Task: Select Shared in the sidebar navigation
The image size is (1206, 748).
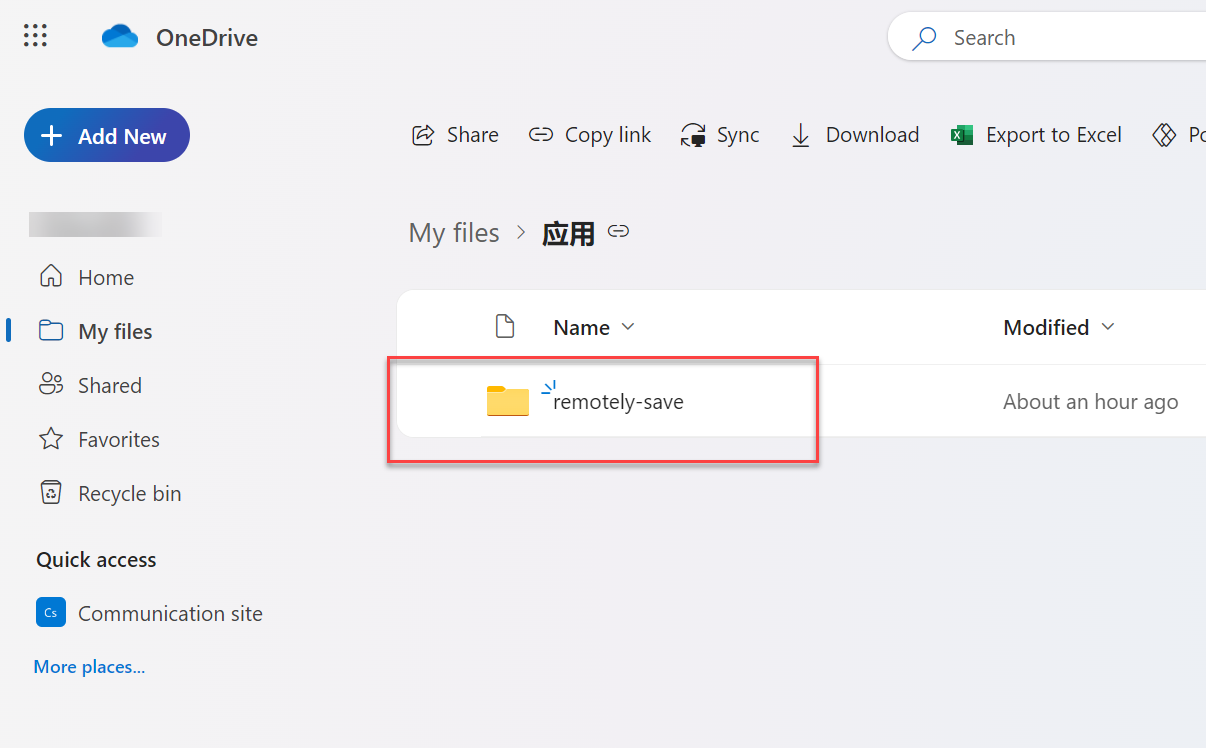Action: coord(110,385)
